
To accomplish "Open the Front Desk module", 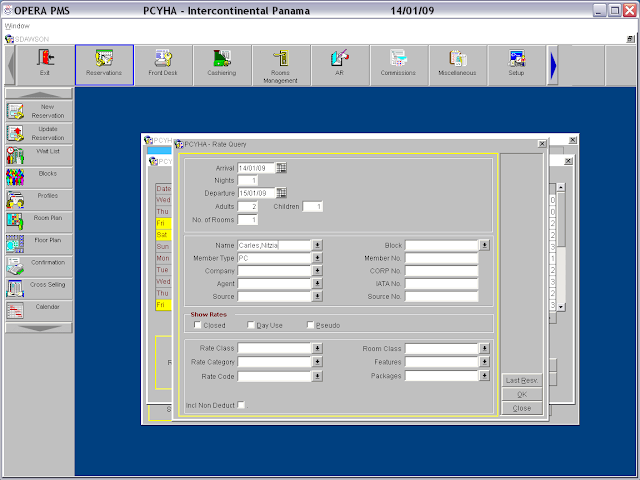I will tap(163, 65).
